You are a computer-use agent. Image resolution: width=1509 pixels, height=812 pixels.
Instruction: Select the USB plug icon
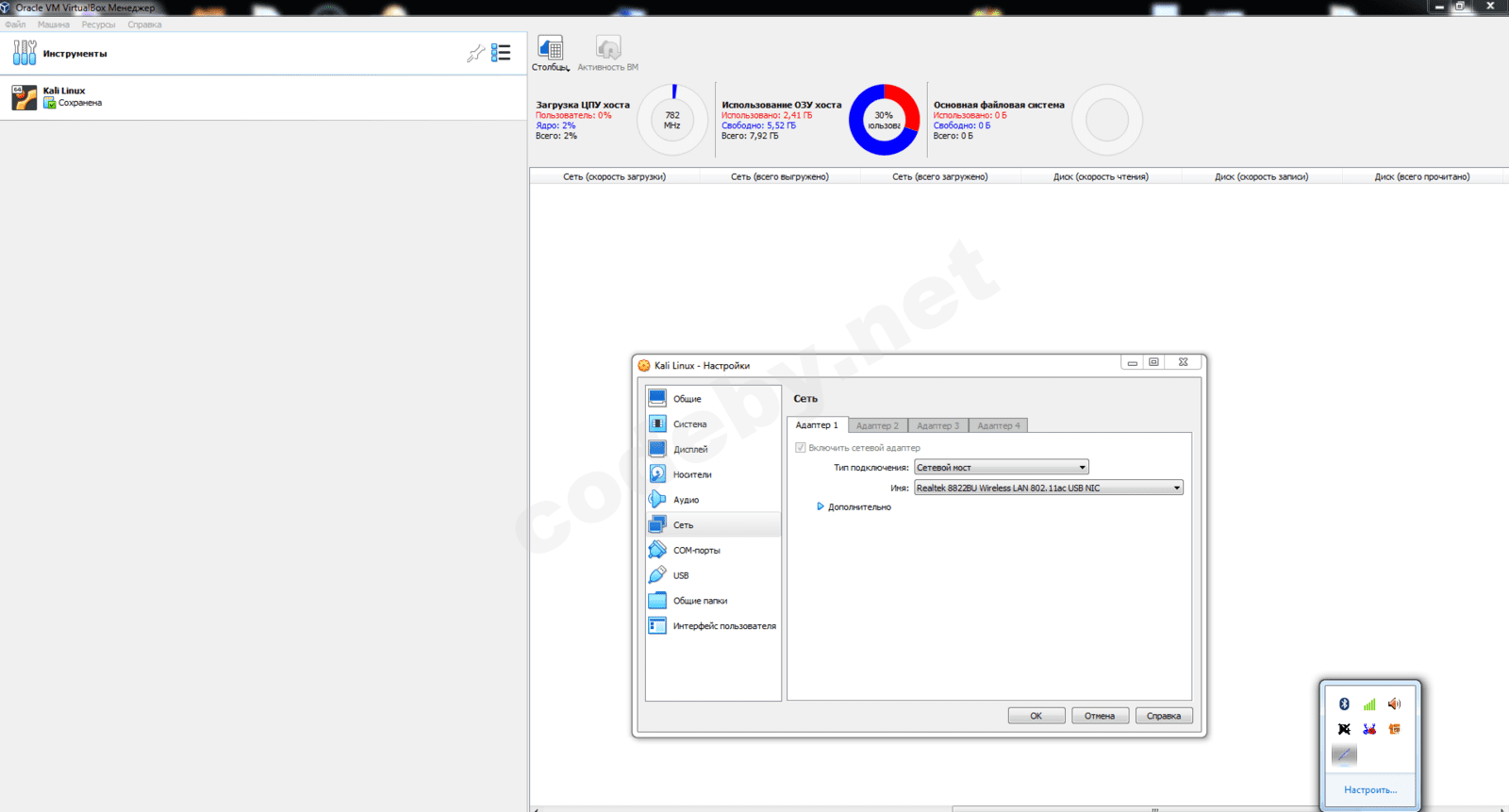point(657,574)
